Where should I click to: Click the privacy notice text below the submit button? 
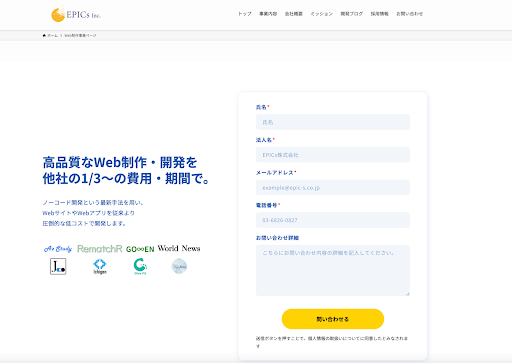332,342
